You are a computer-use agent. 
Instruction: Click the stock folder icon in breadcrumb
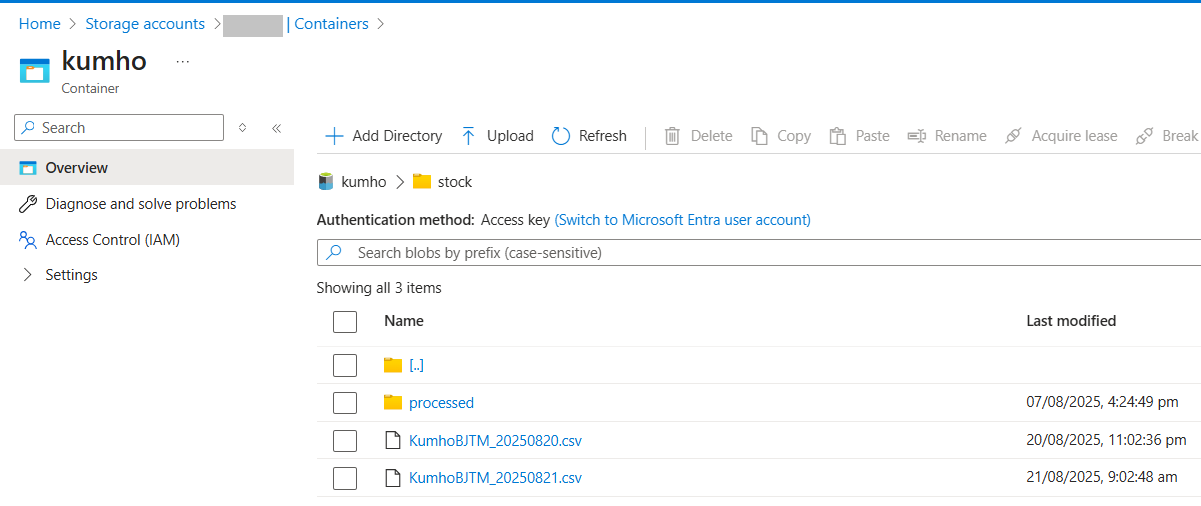[x=422, y=182]
